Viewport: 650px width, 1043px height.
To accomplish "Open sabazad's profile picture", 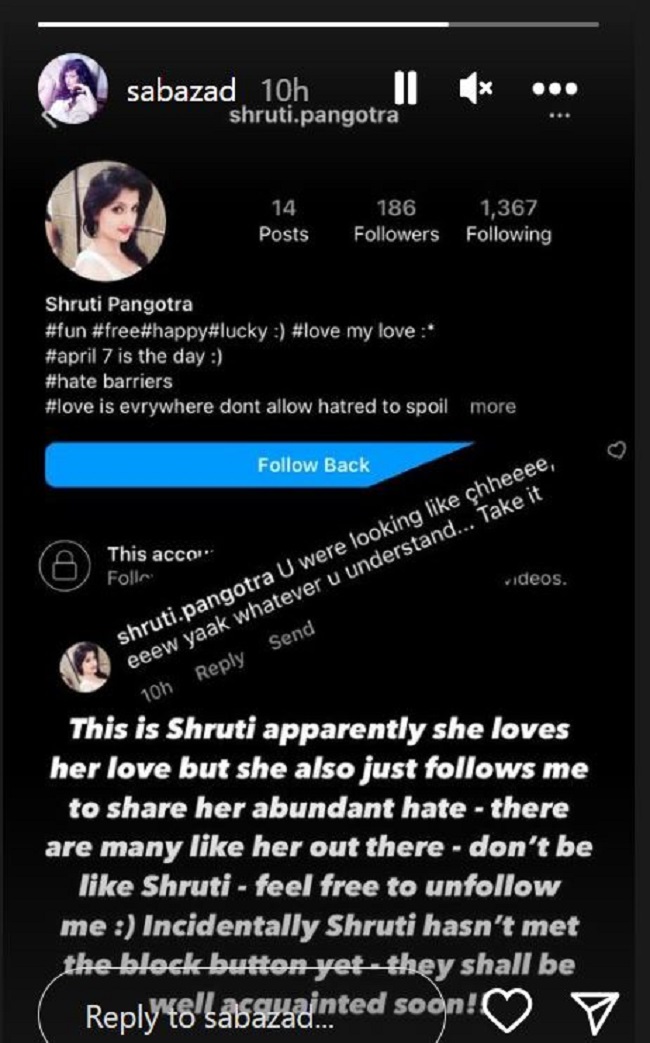I will coord(73,89).
